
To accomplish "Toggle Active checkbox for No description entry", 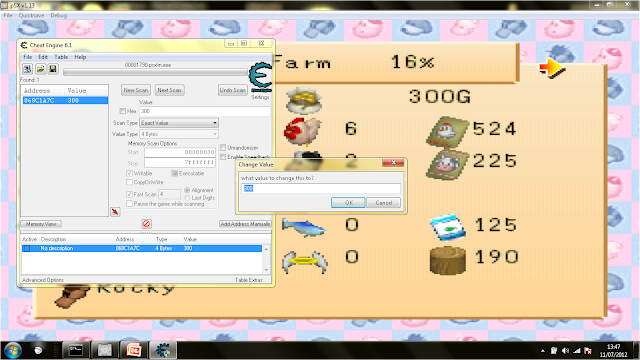I will click(27, 248).
